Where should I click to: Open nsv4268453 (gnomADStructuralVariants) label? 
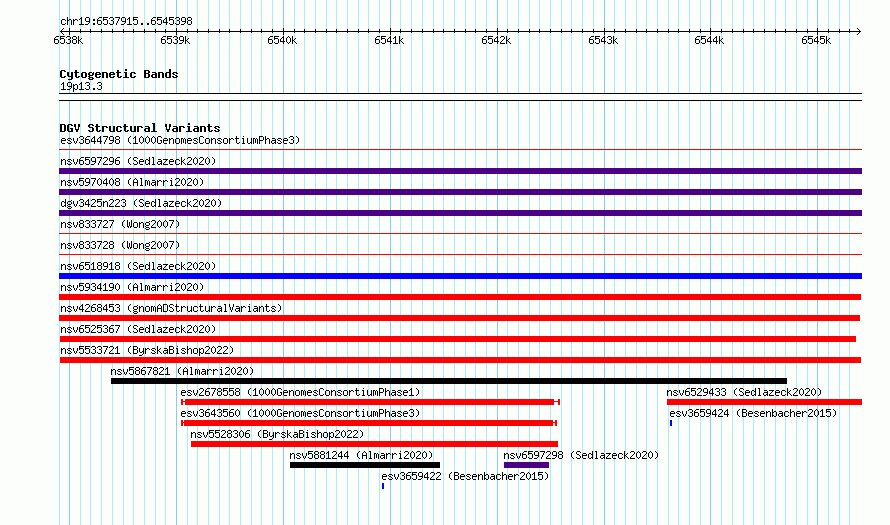pyautogui.click(x=171, y=308)
